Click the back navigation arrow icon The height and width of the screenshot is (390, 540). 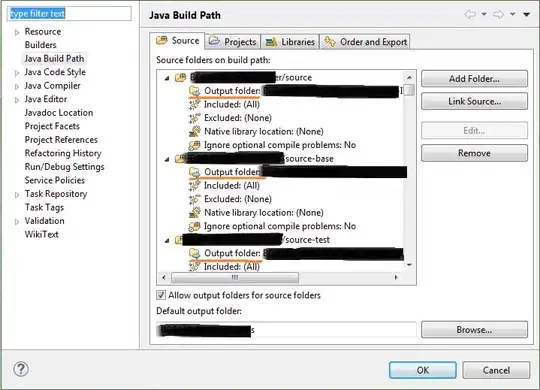pos(470,14)
